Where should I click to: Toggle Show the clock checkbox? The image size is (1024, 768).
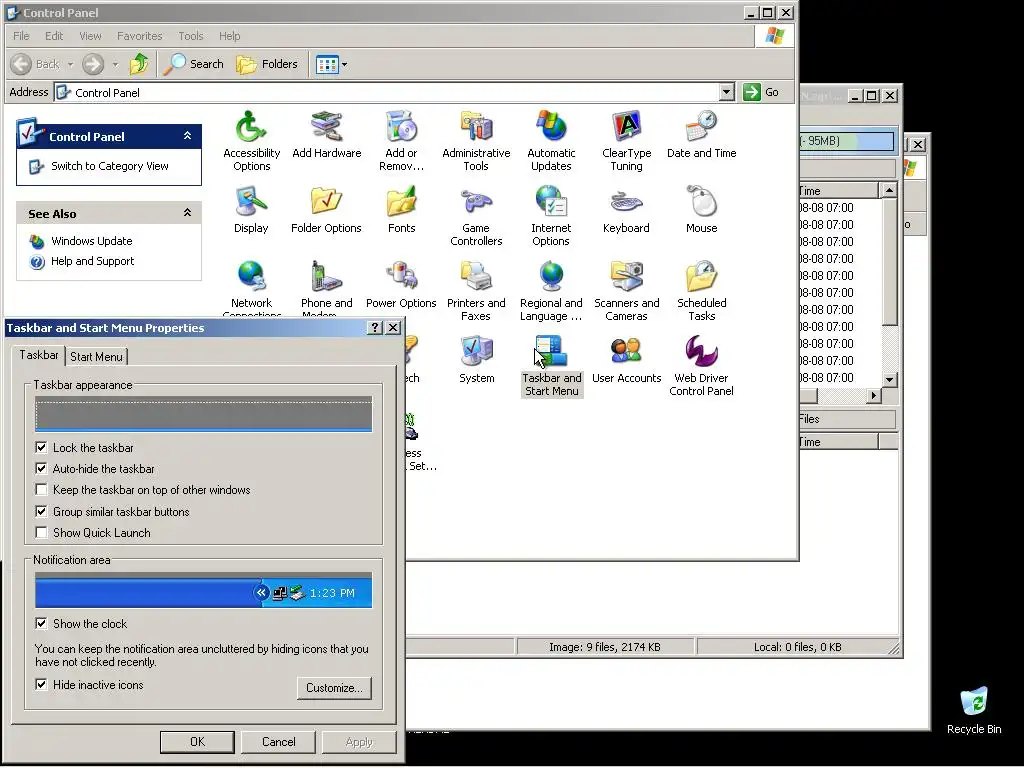[41, 623]
